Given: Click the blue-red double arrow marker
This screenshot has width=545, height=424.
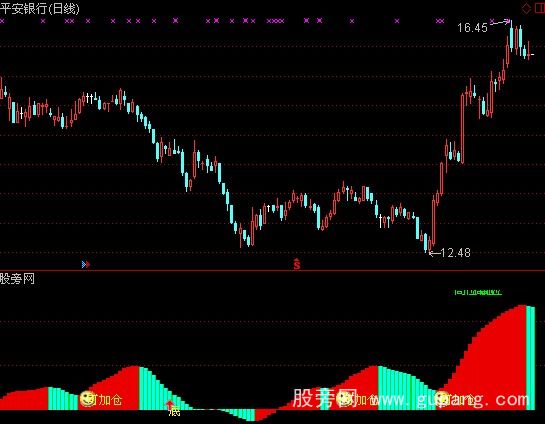Looking at the screenshot, I should coord(86,264).
